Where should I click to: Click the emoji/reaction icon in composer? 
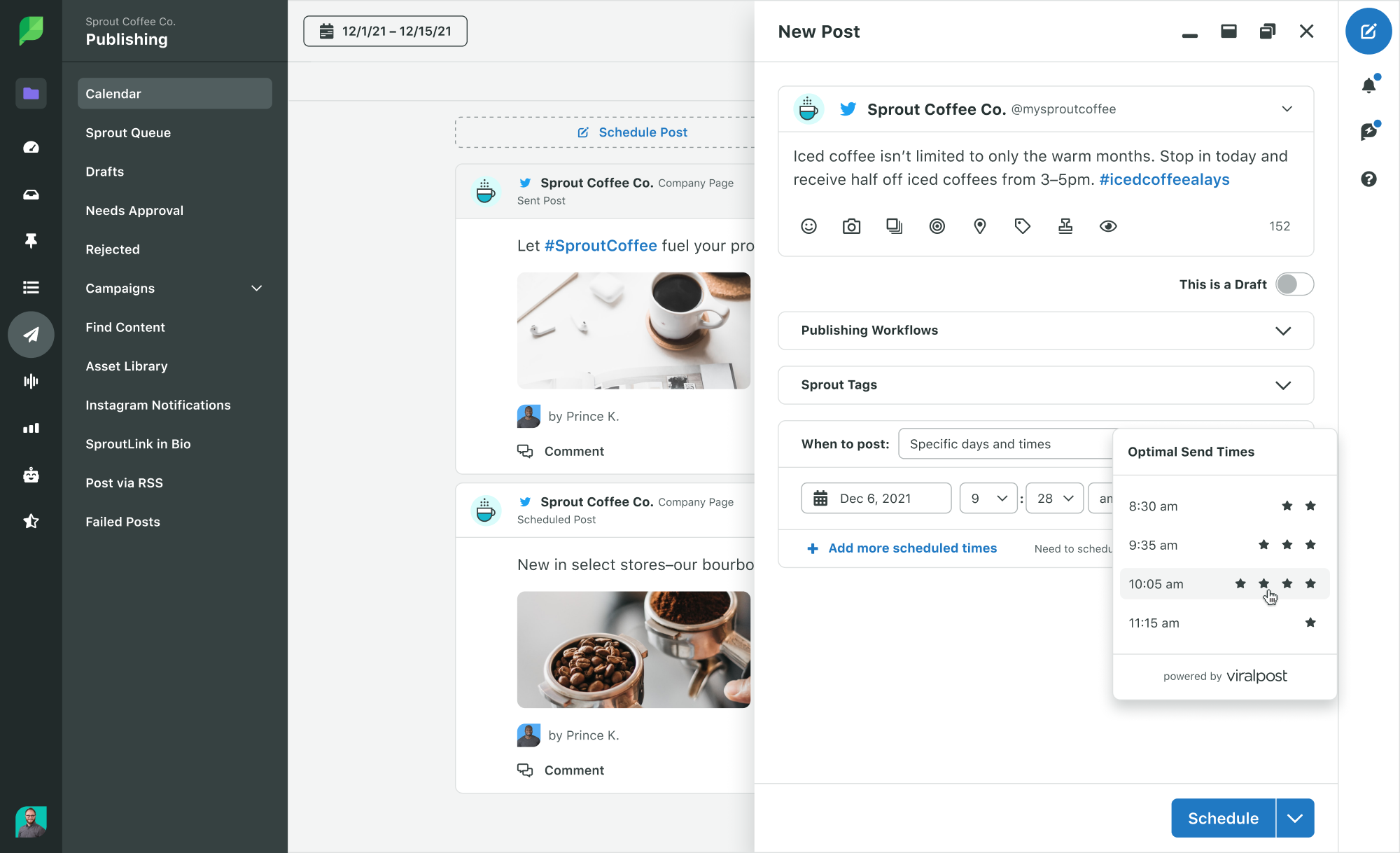pyautogui.click(x=808, y=226)
